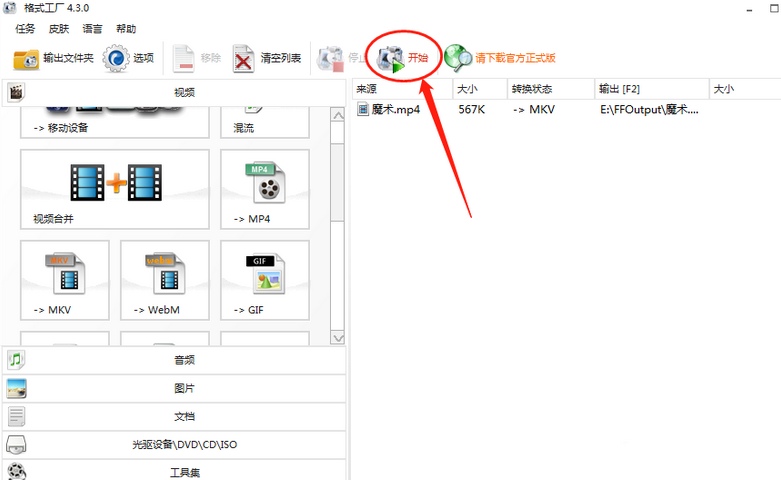The height and width of the screenshot is (480, 781).
Task: Open the 任务 menu
Action: (25, 29)
